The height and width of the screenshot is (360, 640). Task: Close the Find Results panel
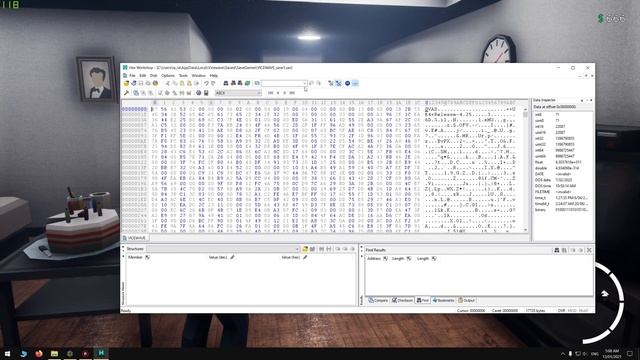pos(589,250)
